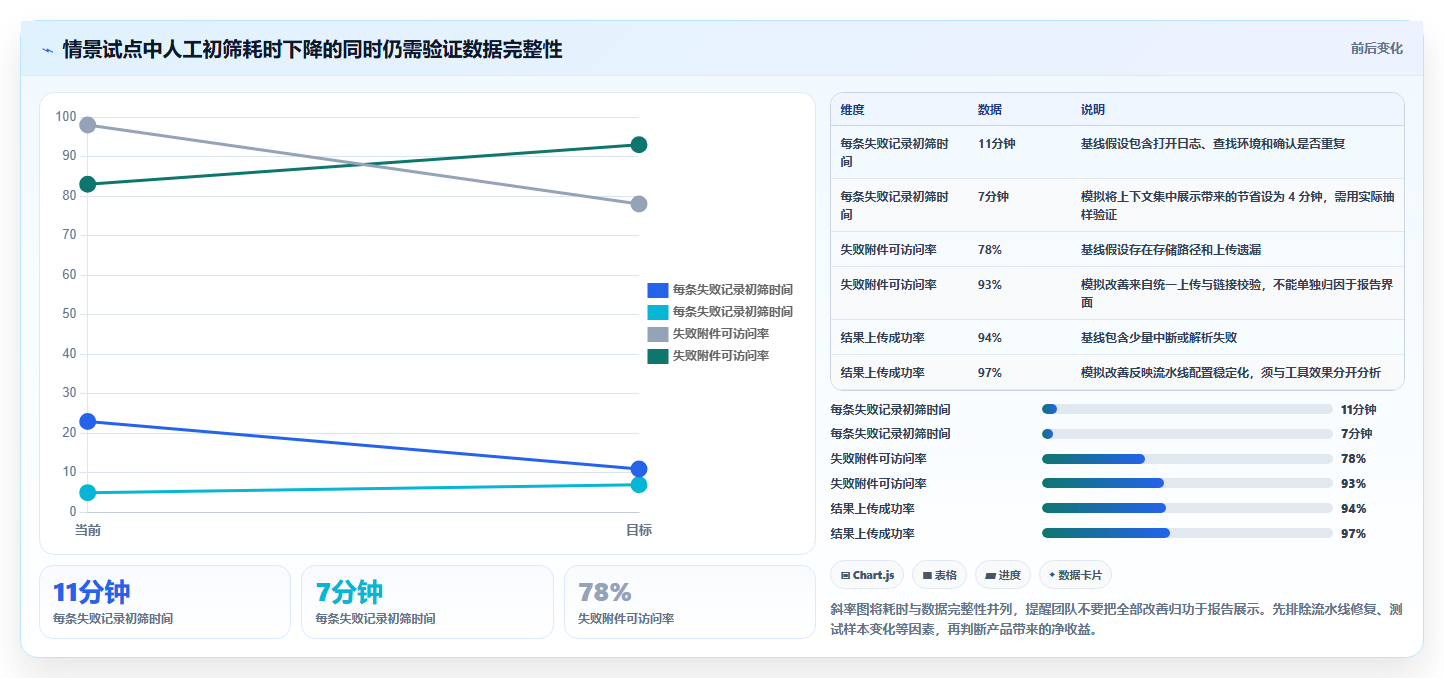Screen dimensions: 1444x678
Task: Click the progress bar showing 93%
Action: (x=1187, y=483)
